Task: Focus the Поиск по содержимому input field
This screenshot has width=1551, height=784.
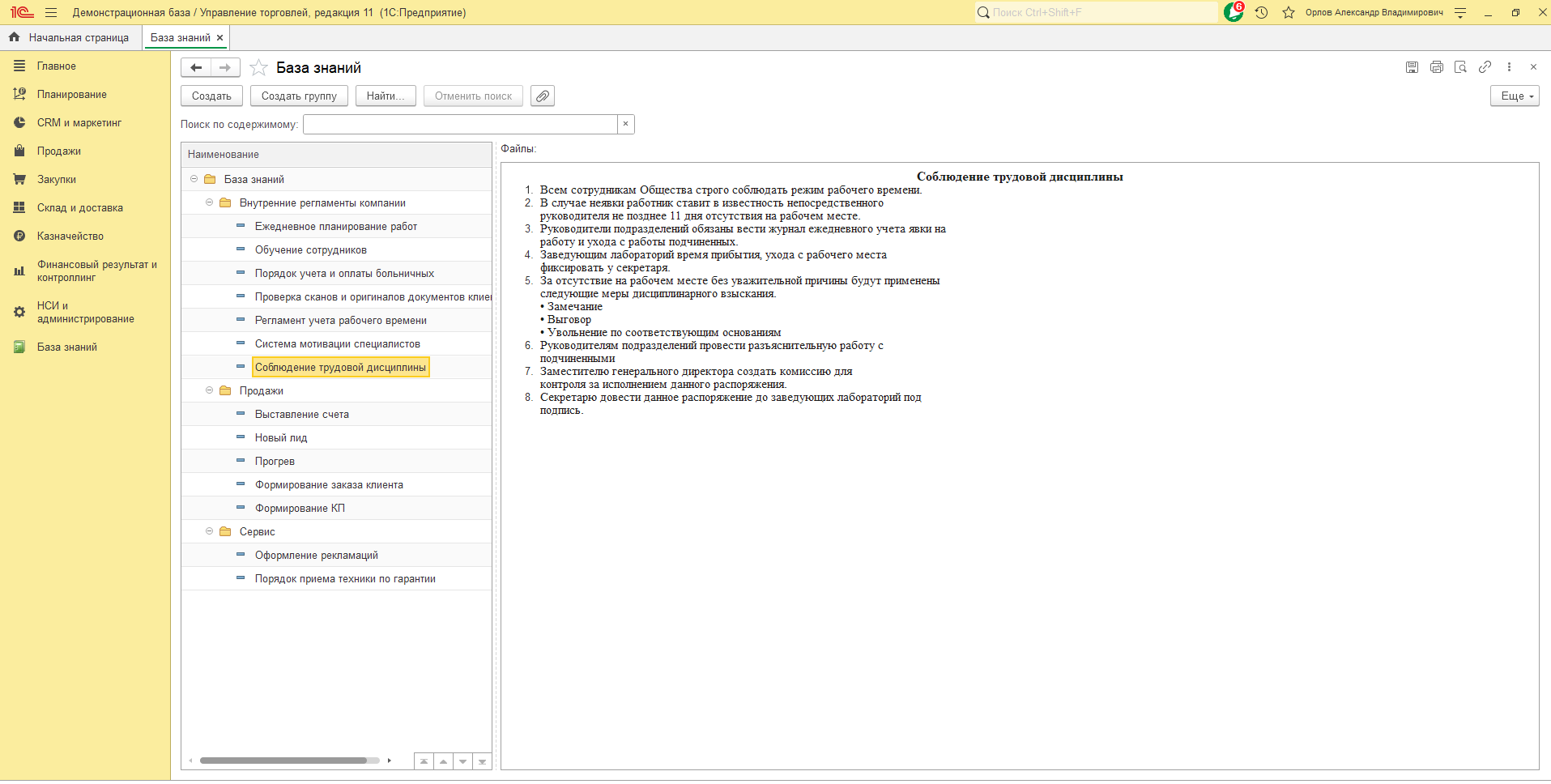Action: (x=460, y=124)
